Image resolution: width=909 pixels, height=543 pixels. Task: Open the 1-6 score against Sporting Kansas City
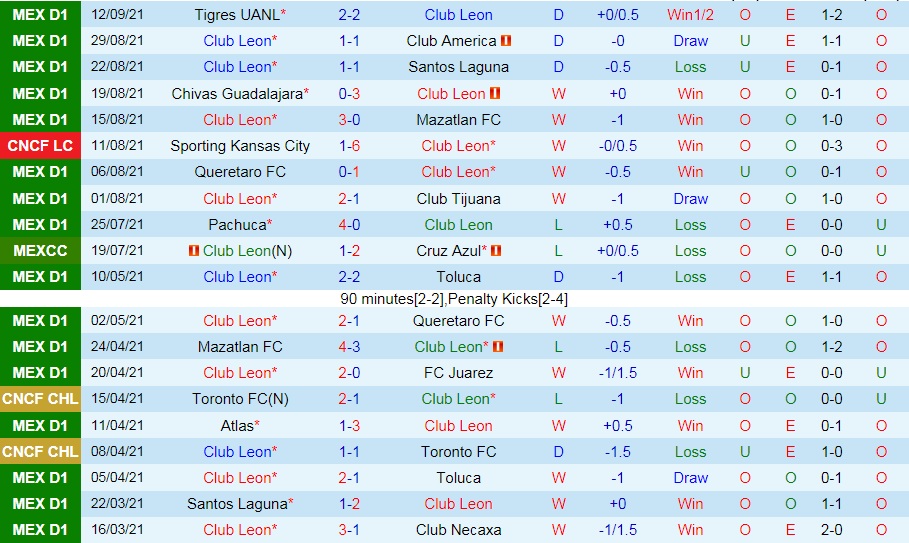(349, 146)
